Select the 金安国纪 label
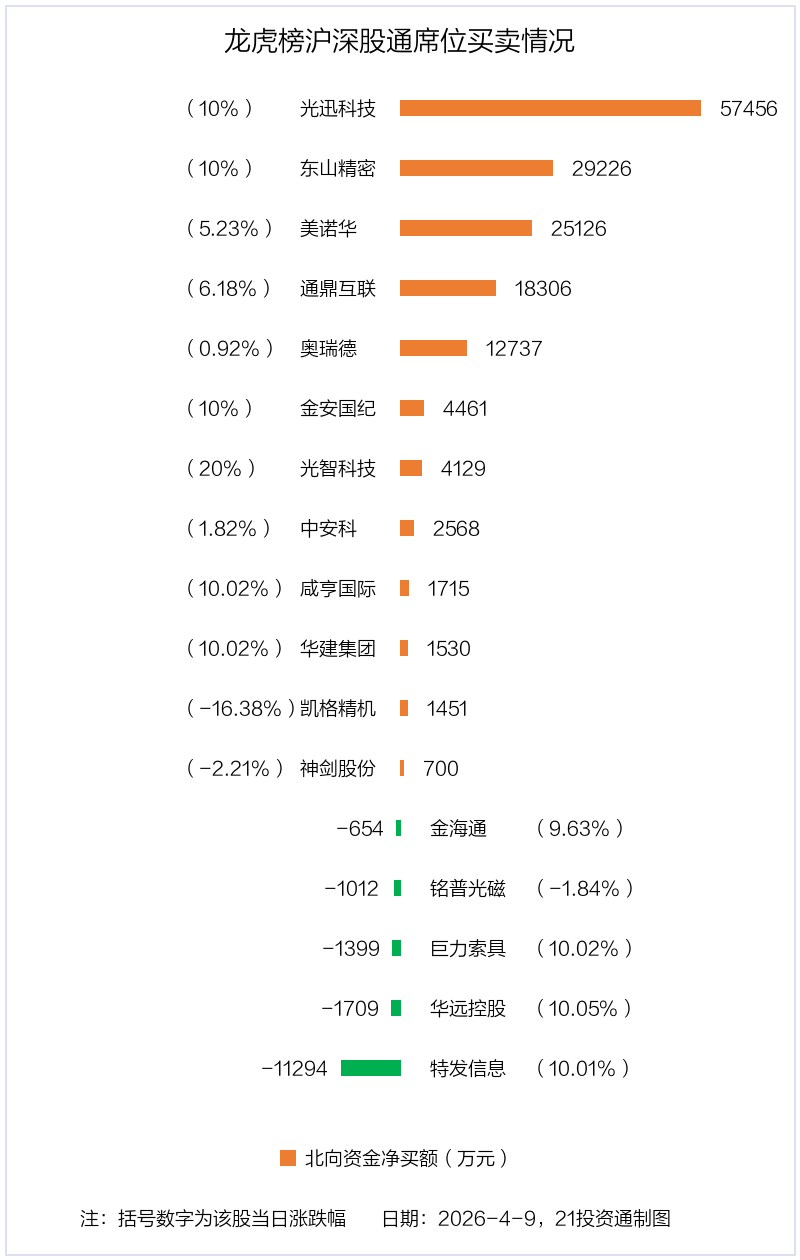800x1260 pixels. point(338,408)
